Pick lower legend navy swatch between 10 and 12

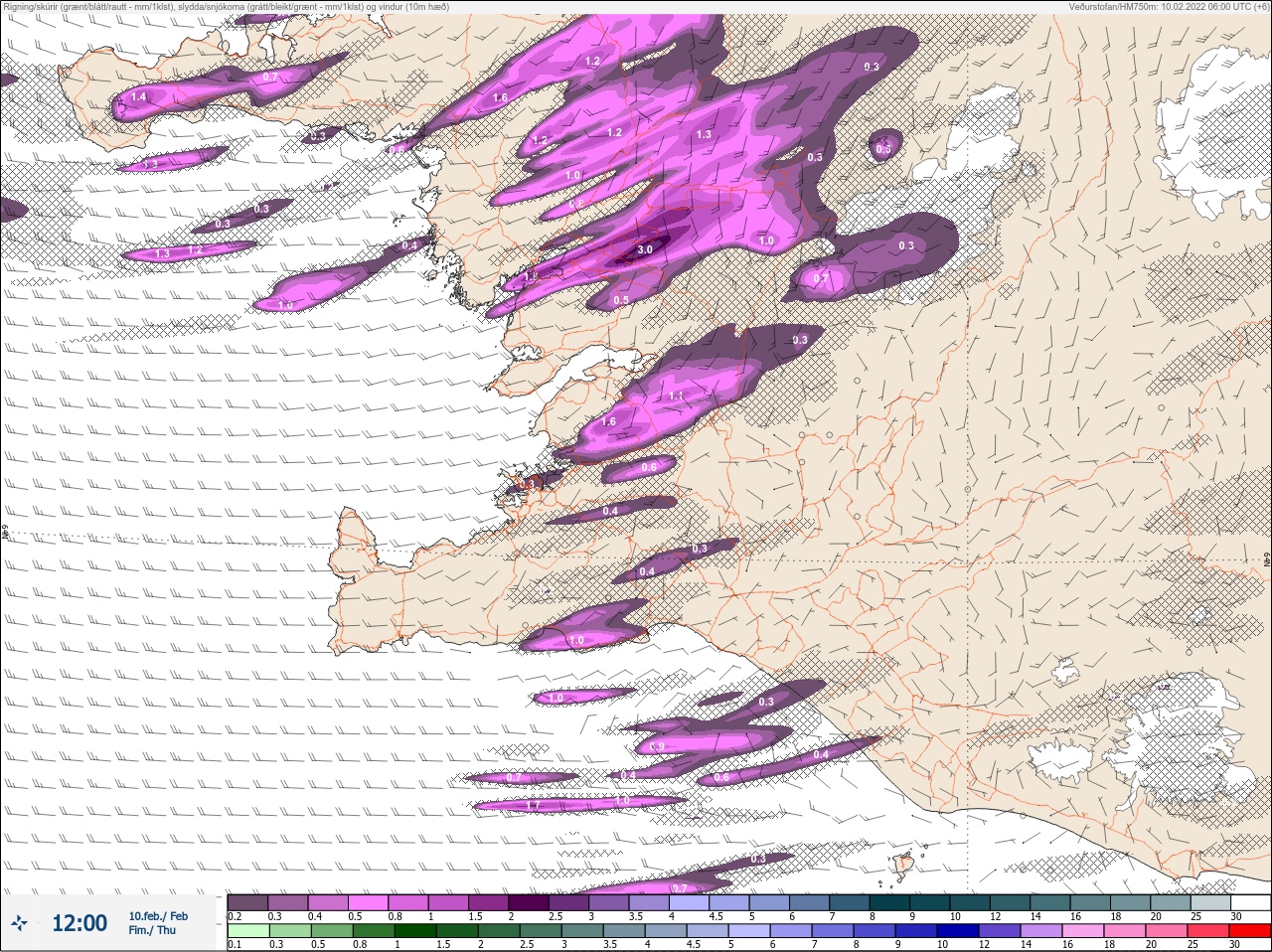958,932
